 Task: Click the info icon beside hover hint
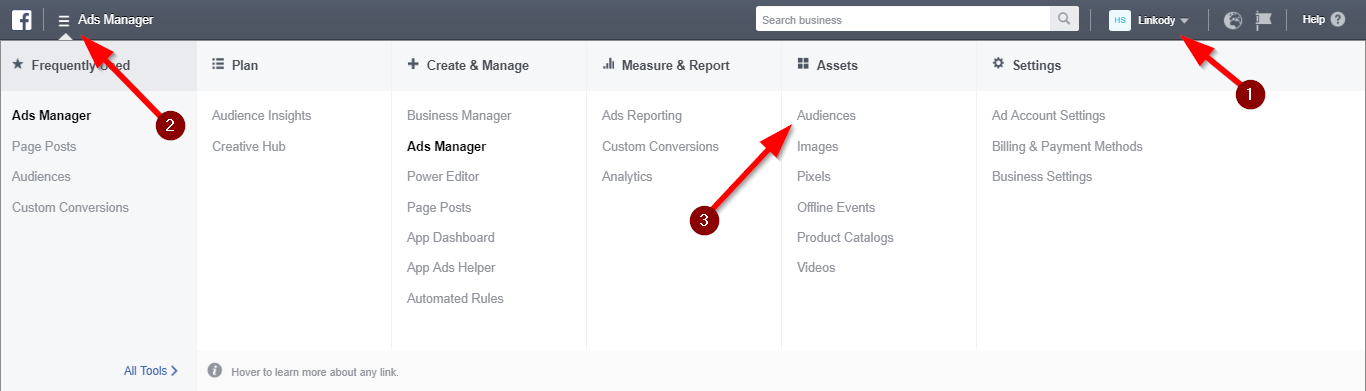[x=214, y=371]
